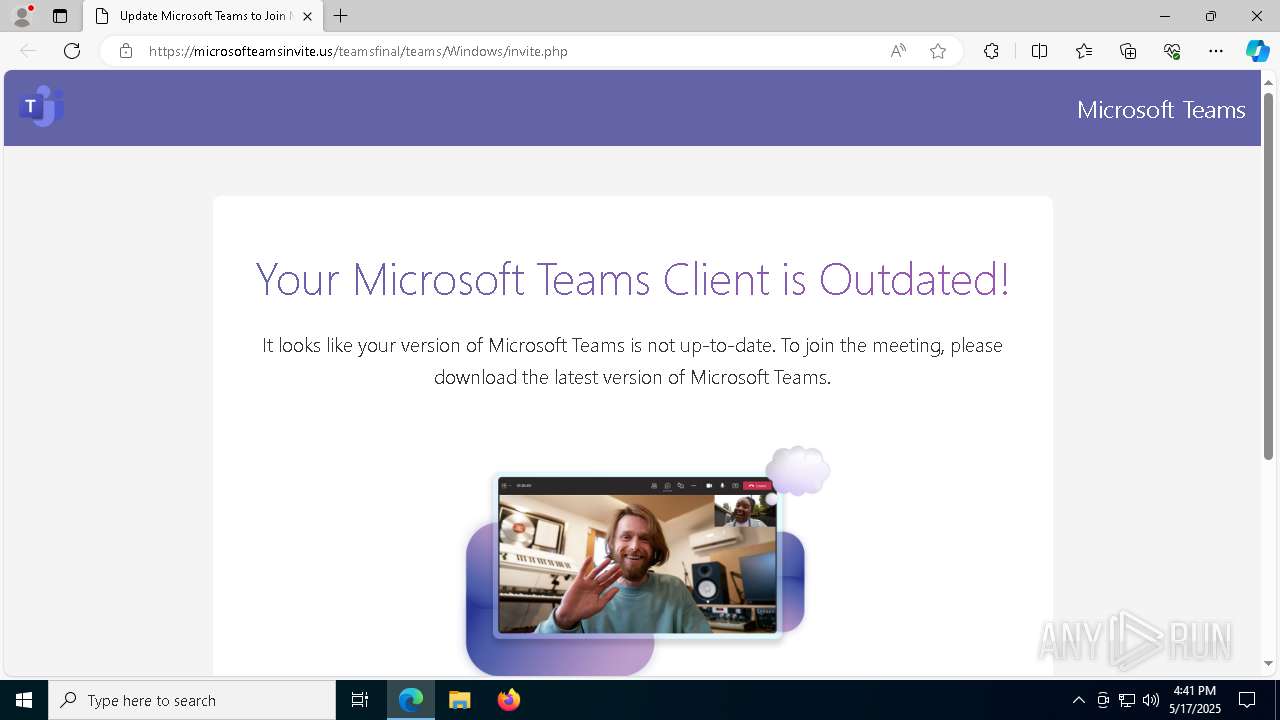Open the Extensions puzzle icon
Screen dimensions: 1280x720
pos(991,51)
